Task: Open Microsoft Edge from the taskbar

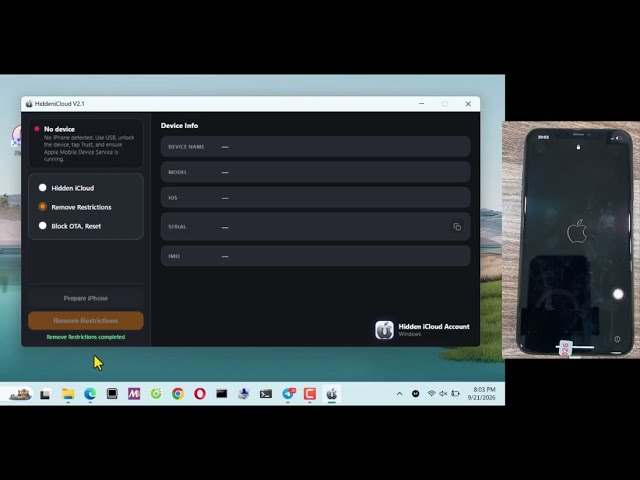Action: pyautogui.click(x=90, y=393)
